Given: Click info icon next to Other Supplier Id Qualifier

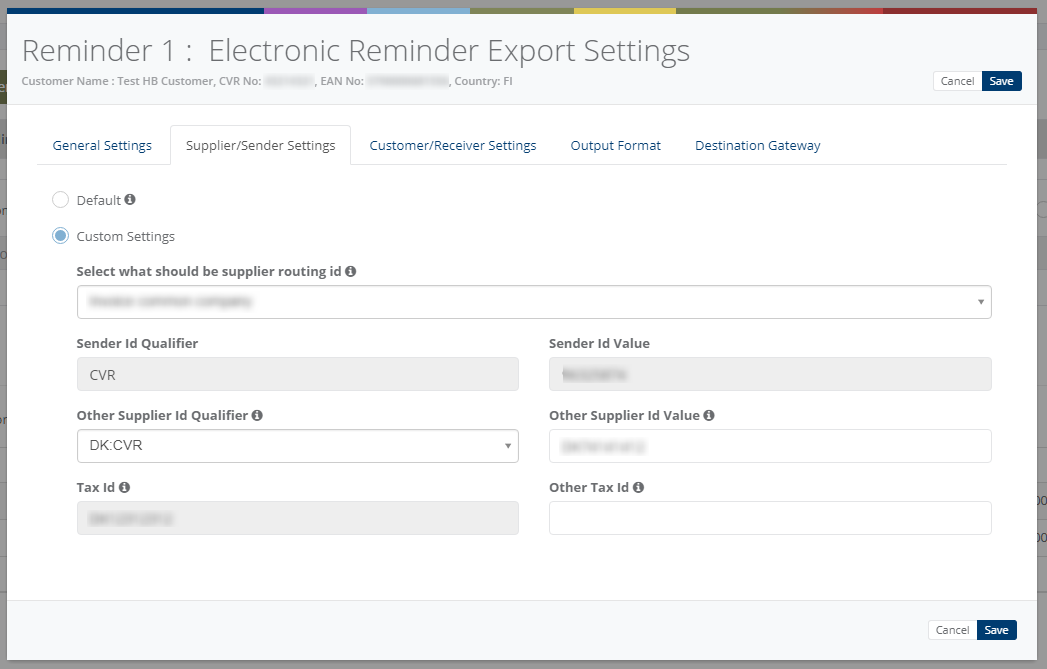Looking at the screenshot, I should point(257,415).
